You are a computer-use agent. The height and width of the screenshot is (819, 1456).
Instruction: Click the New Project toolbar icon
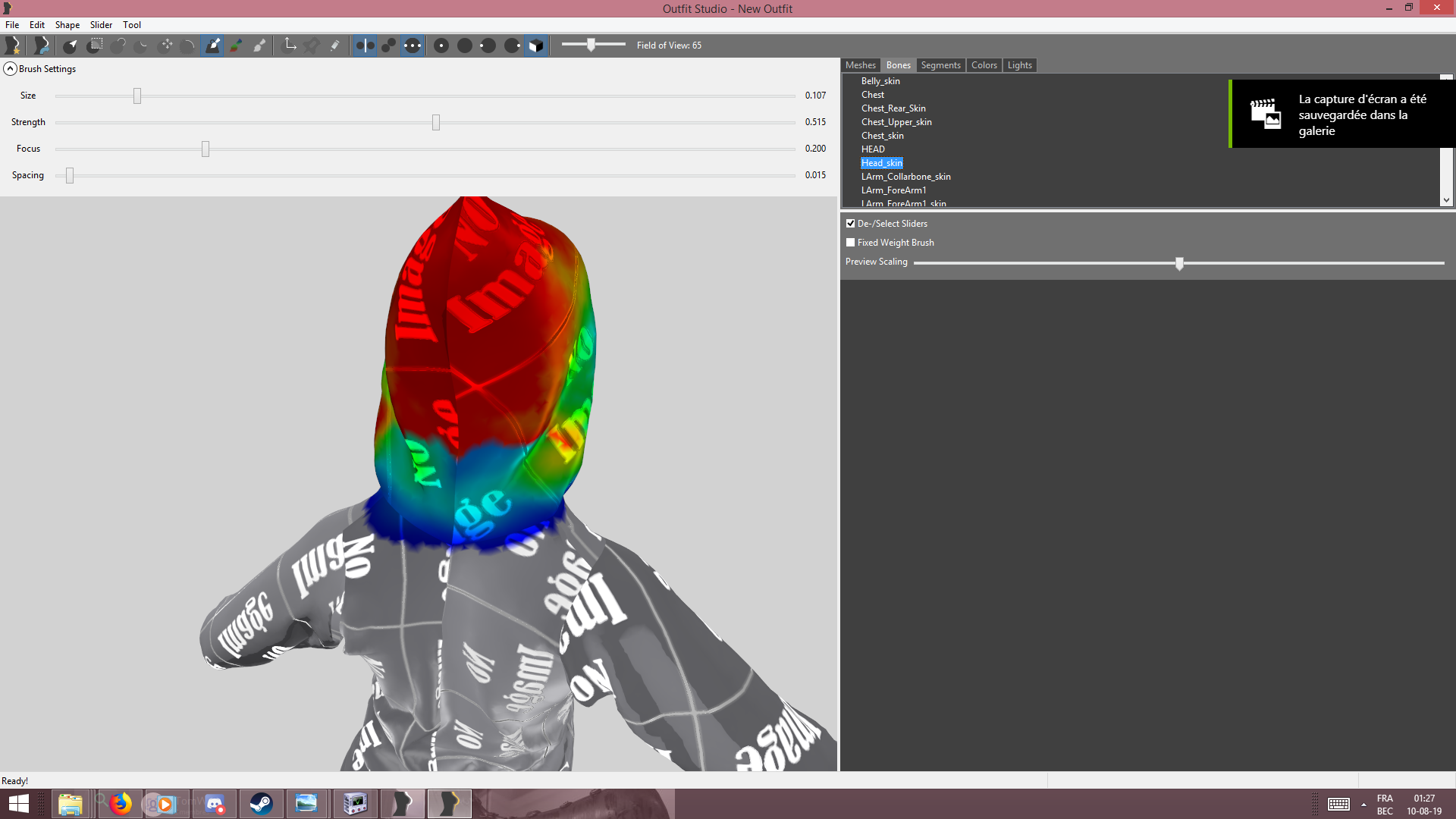click(12, 45)
